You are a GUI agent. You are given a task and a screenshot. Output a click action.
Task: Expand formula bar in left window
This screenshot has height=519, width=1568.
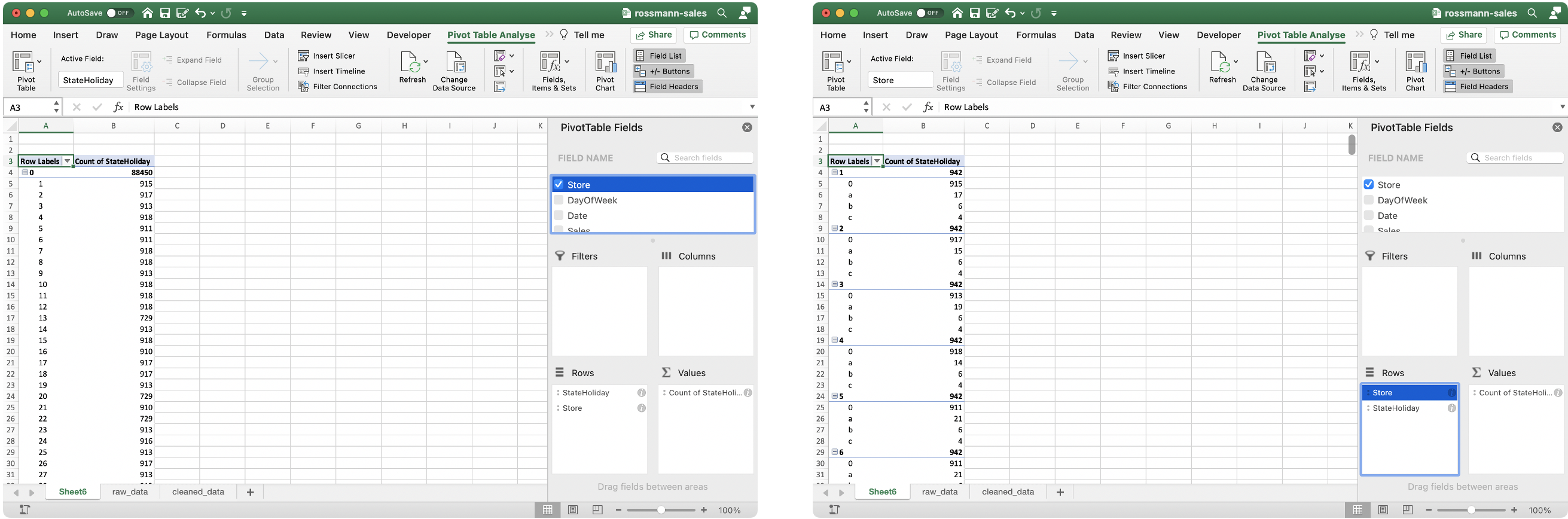[x=752, y=107]
